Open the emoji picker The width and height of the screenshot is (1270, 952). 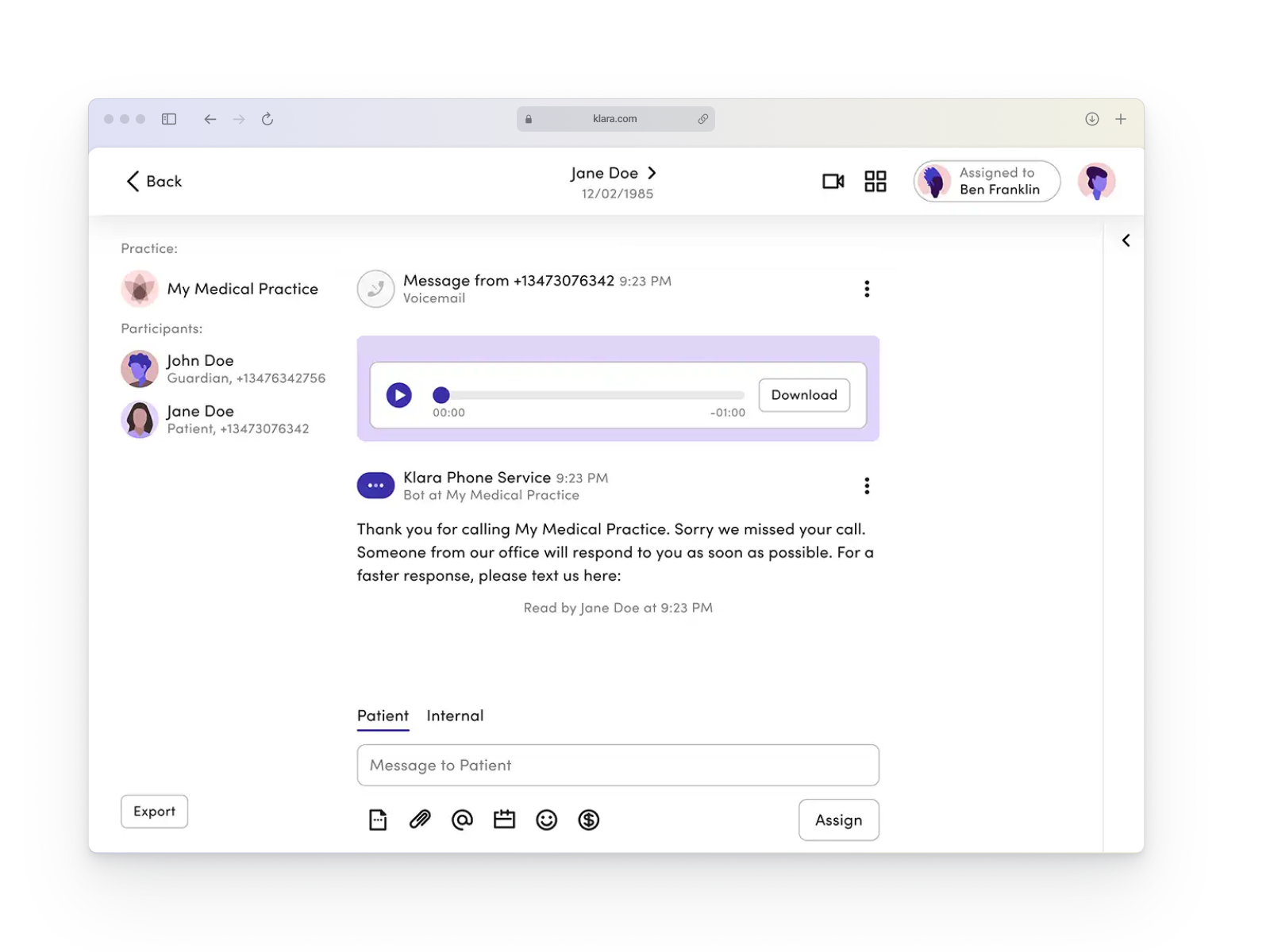pyautogui.click(x=546, y=820)
